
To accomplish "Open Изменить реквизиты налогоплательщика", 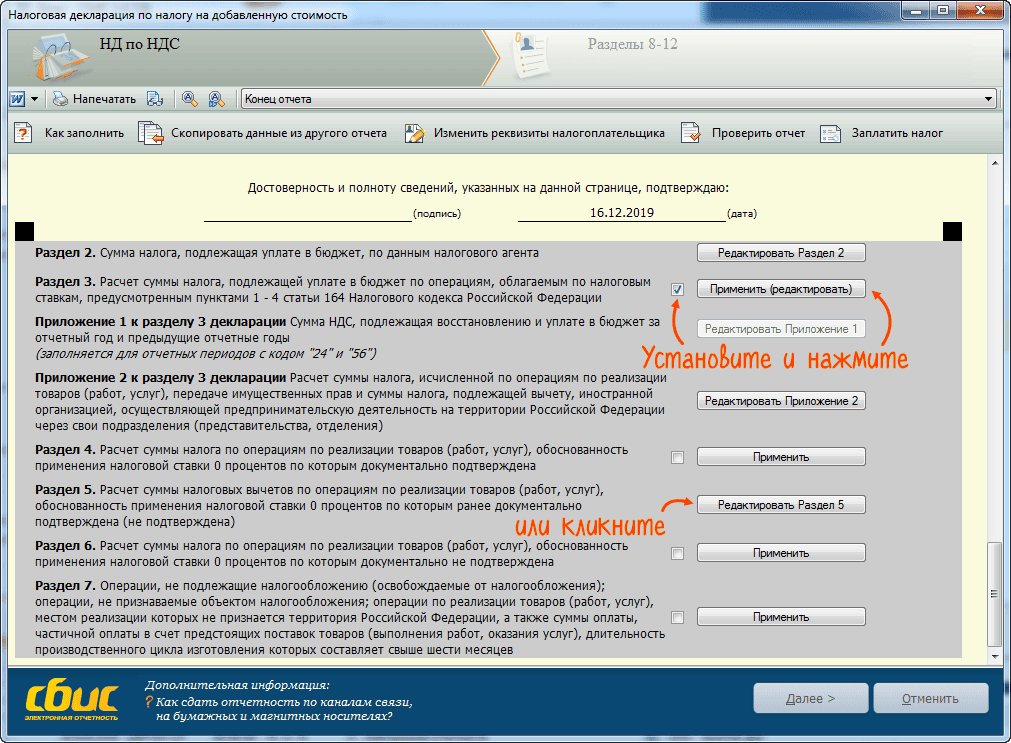I will pyautogui.click(x=535, y=133).
